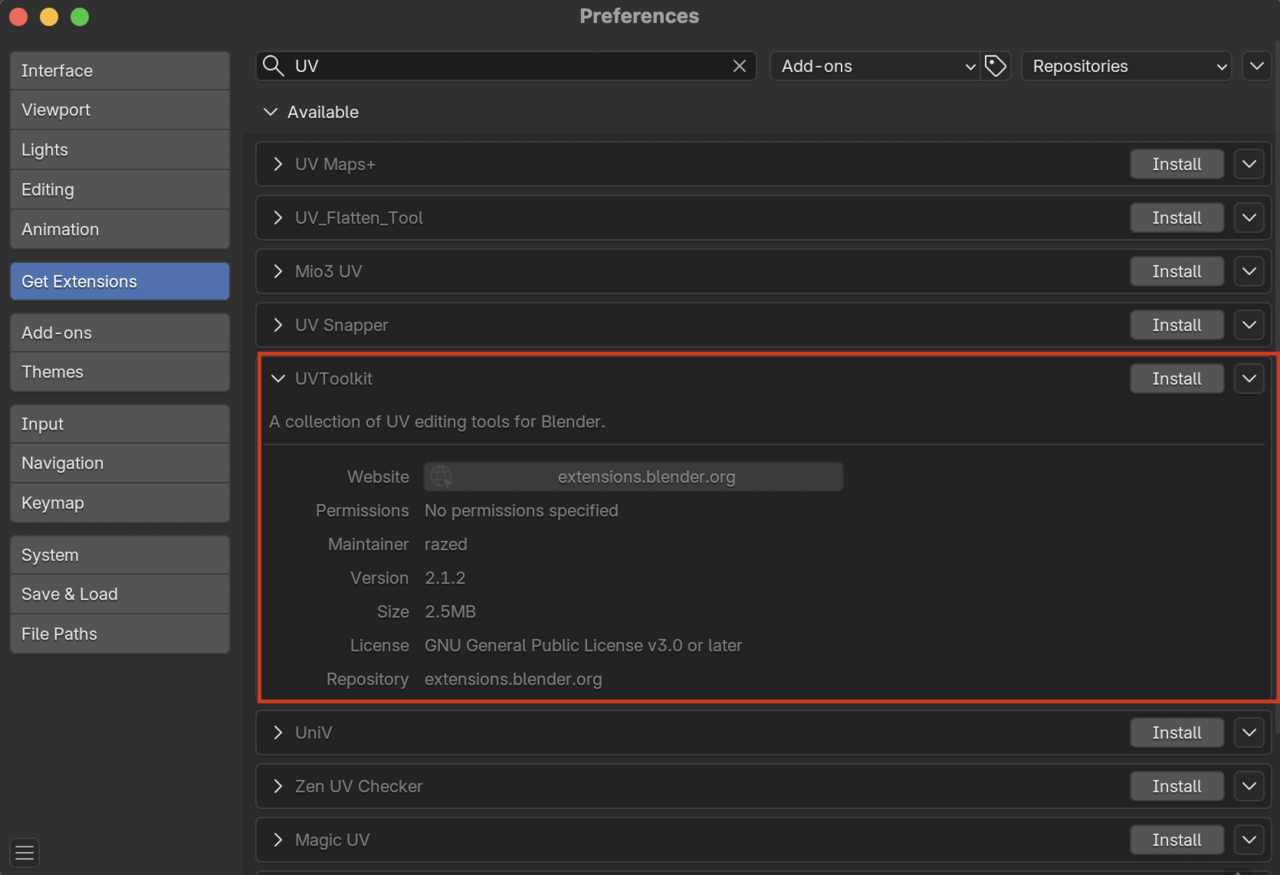Install the Magic UV extension
Screen dimensions: 1280x875
click(x=1176, y=840)
